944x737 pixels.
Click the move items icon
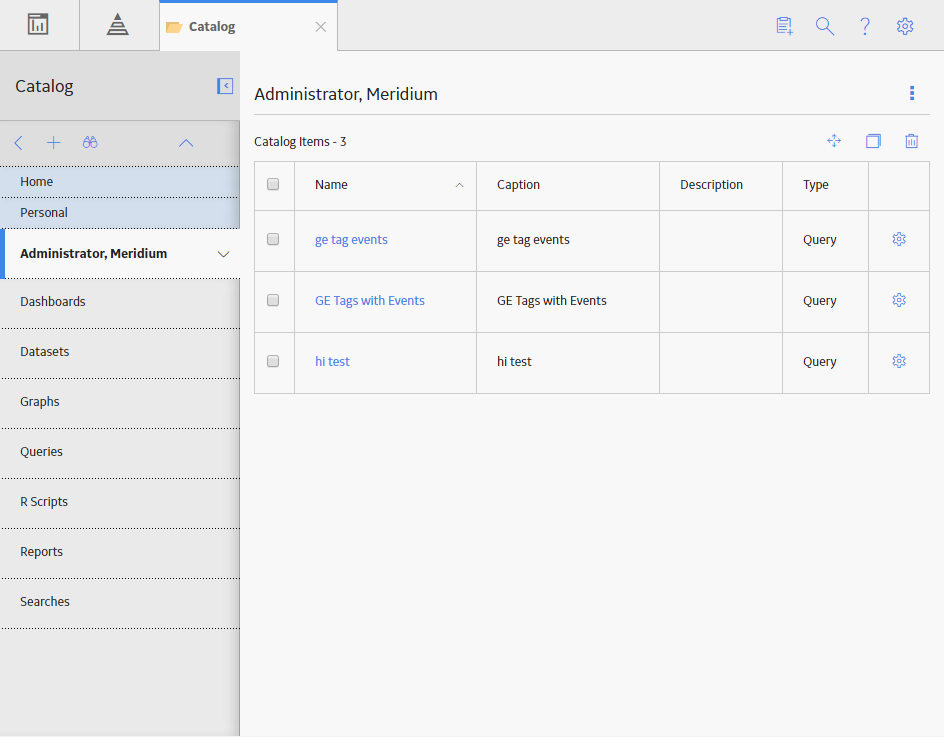834,141
